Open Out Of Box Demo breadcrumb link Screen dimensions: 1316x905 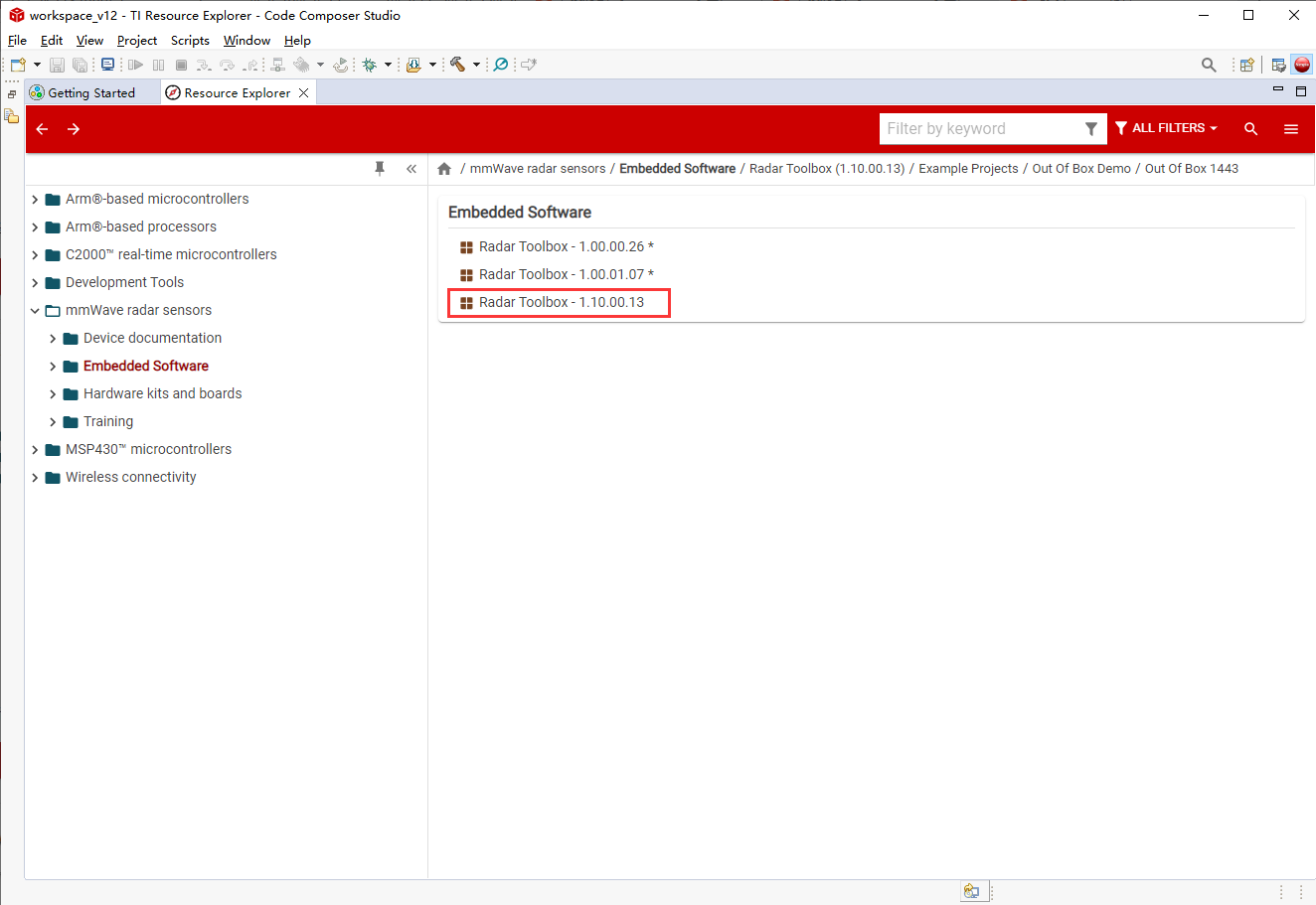(1081, 169)
